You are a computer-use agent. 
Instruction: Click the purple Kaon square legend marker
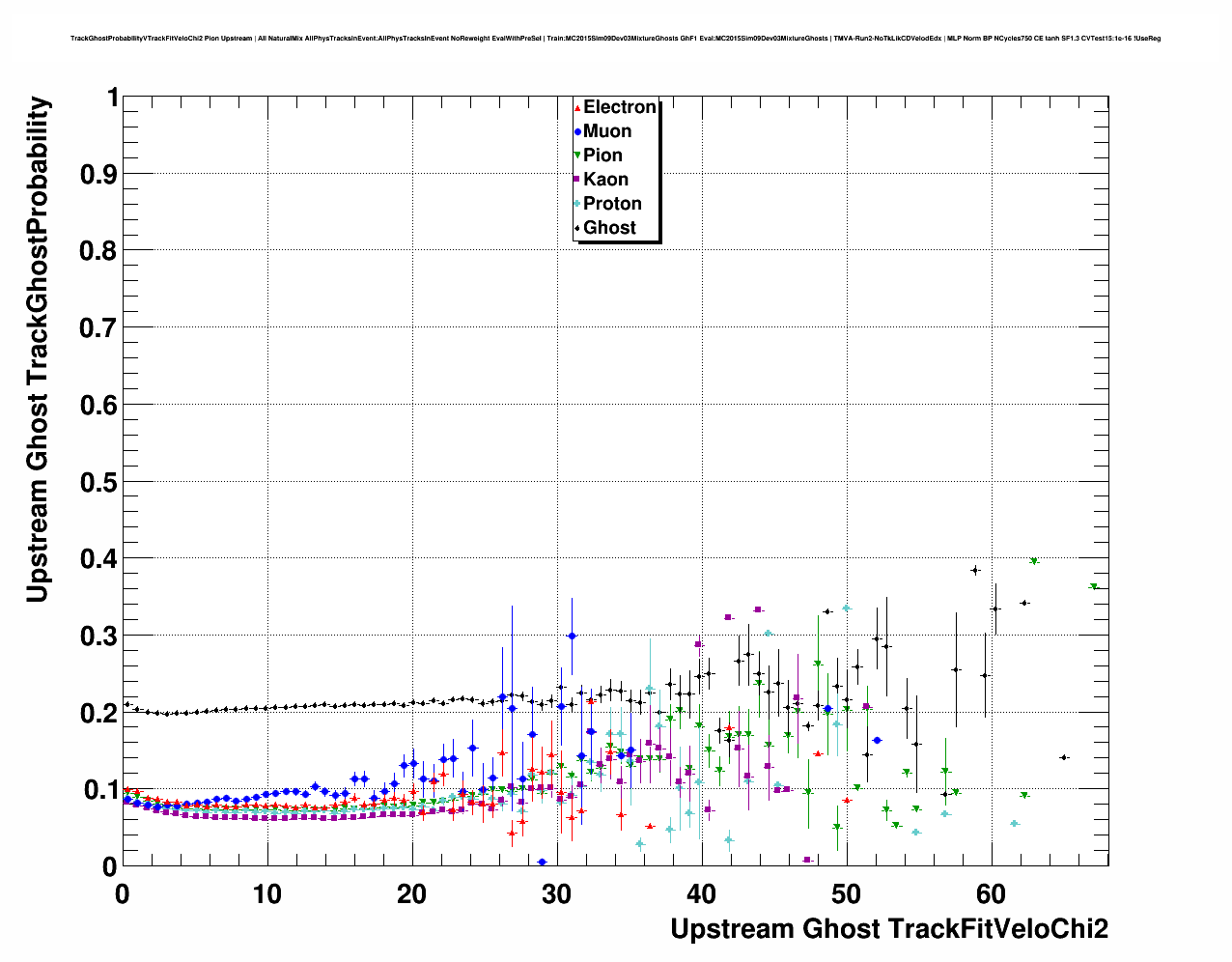point(577,180)
